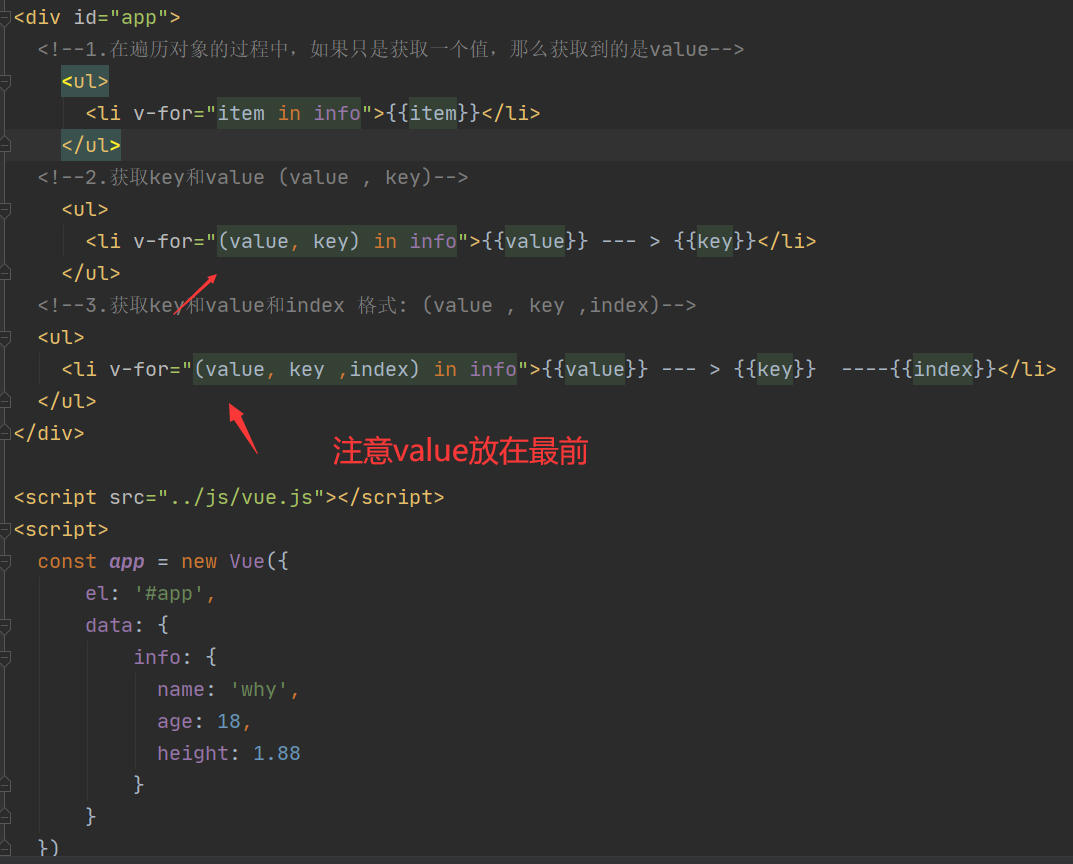Click the "name" property key
Viewport: 1073px width, 864px height.
181,690
